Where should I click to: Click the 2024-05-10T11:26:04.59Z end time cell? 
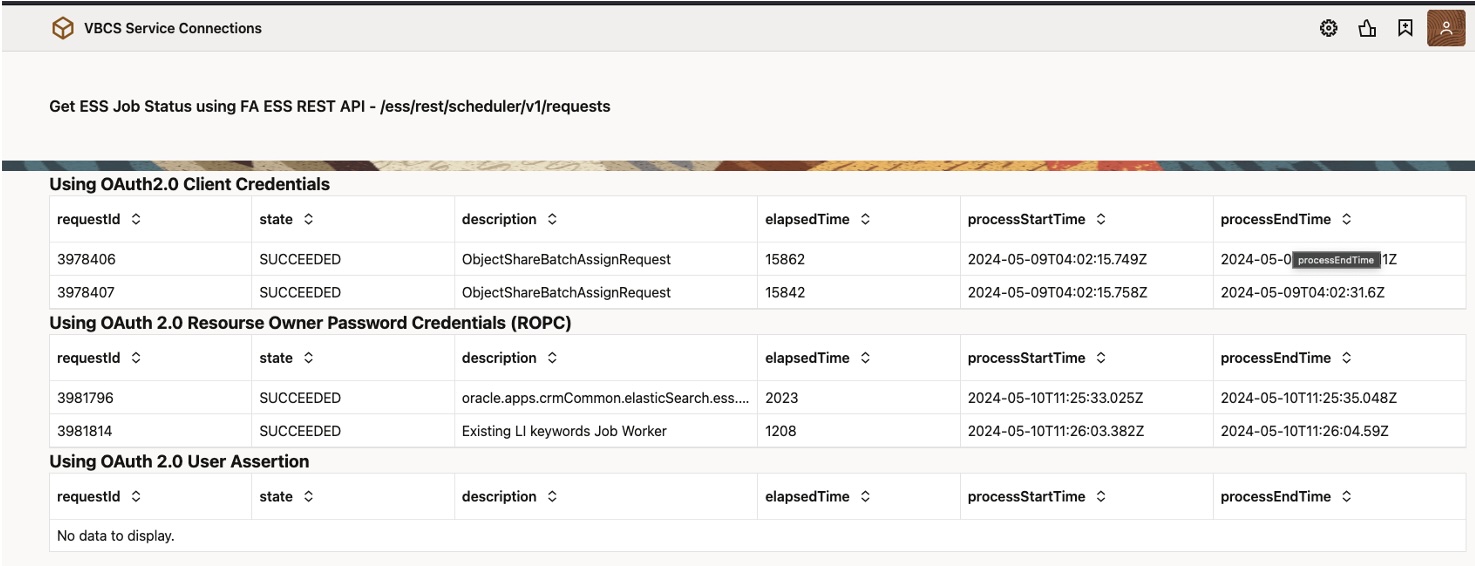pyautogui.click(x=1304, y=432)
